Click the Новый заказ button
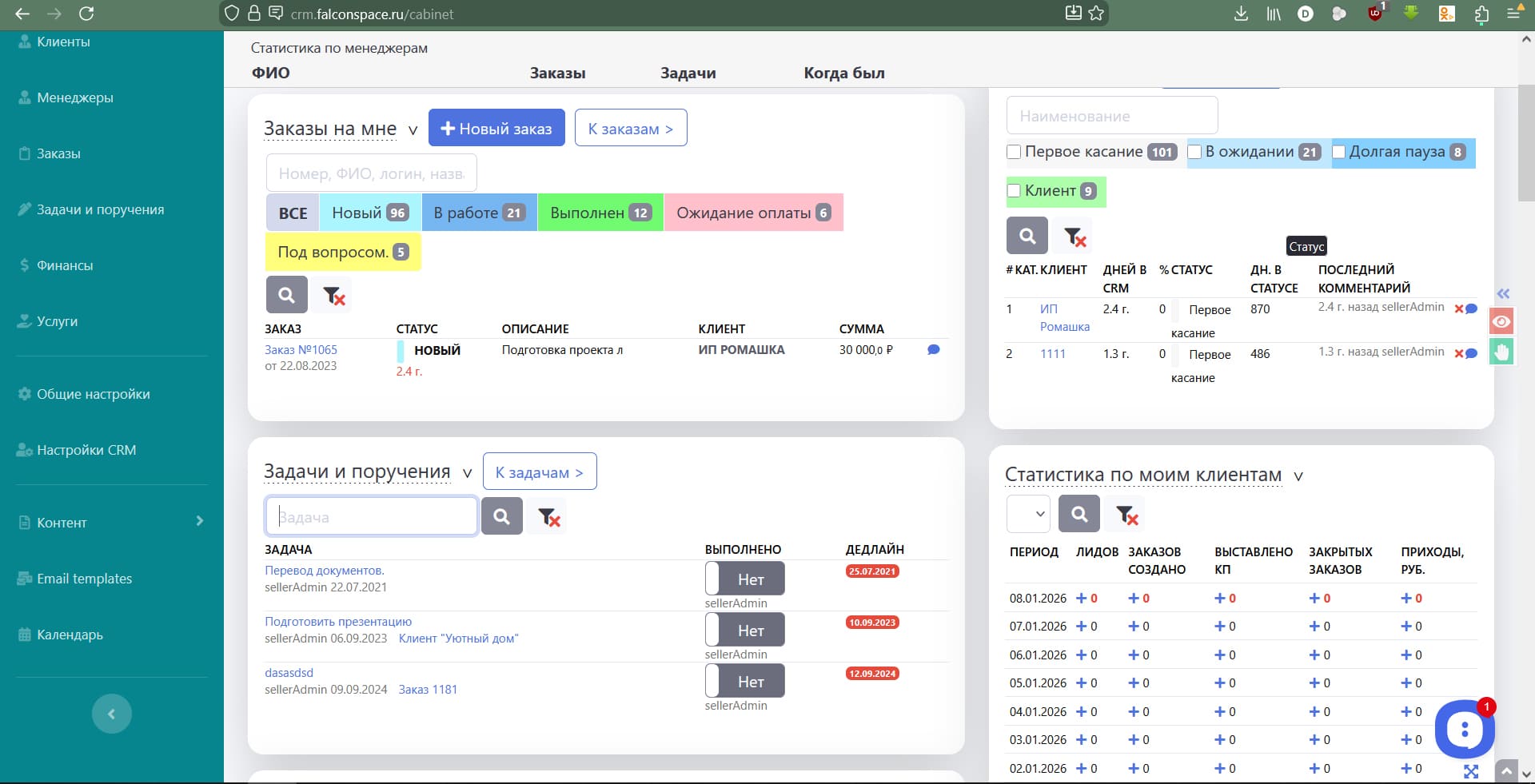Viewport: 1535px width, 784px height. [x=496, y=128]
